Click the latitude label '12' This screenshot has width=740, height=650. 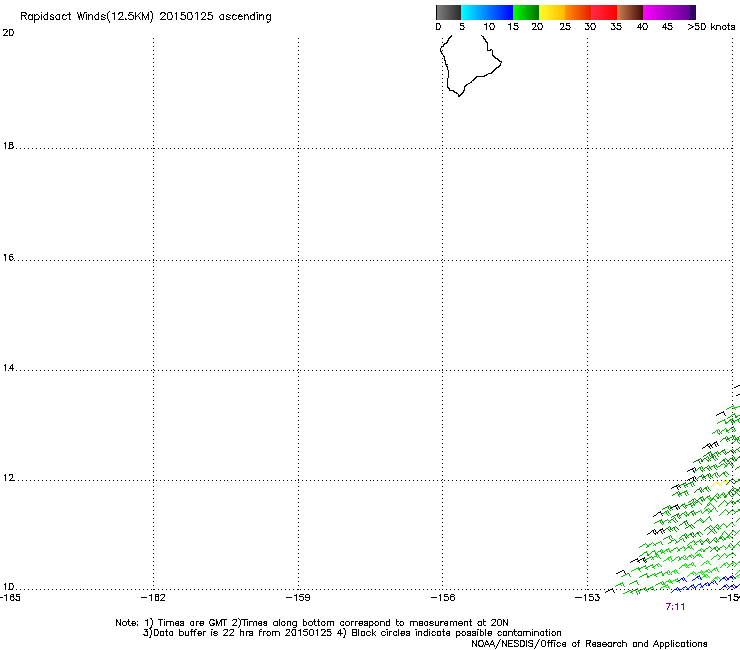point(8,478)
